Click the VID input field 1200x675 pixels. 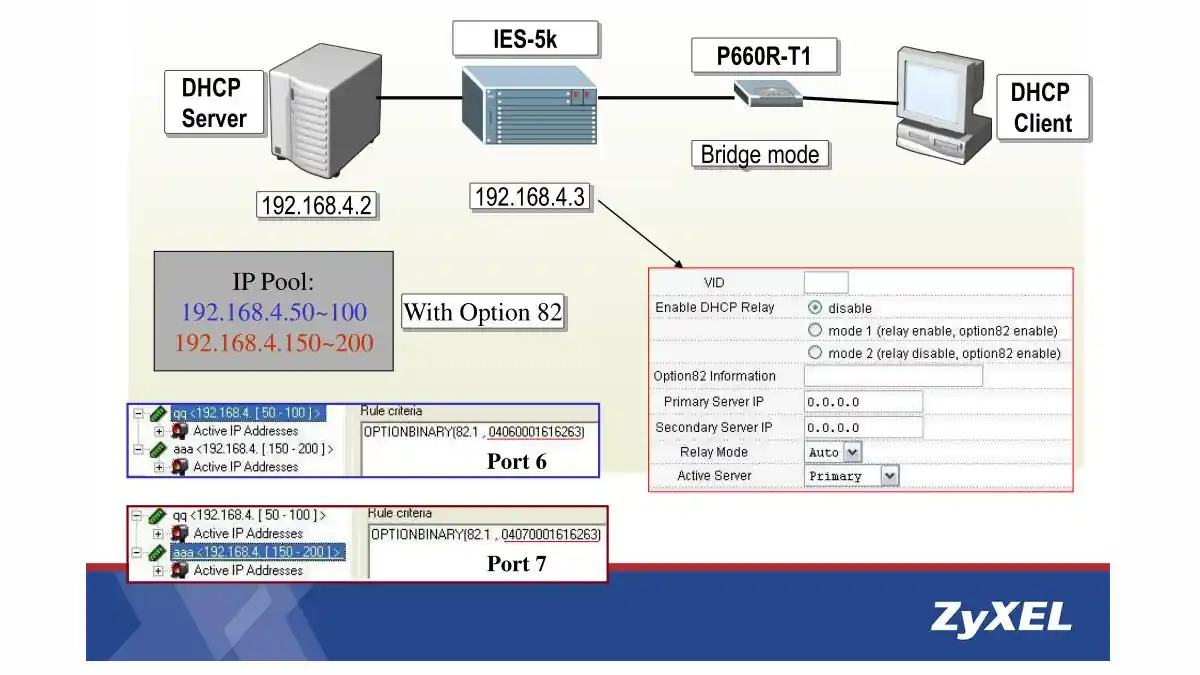826,283
